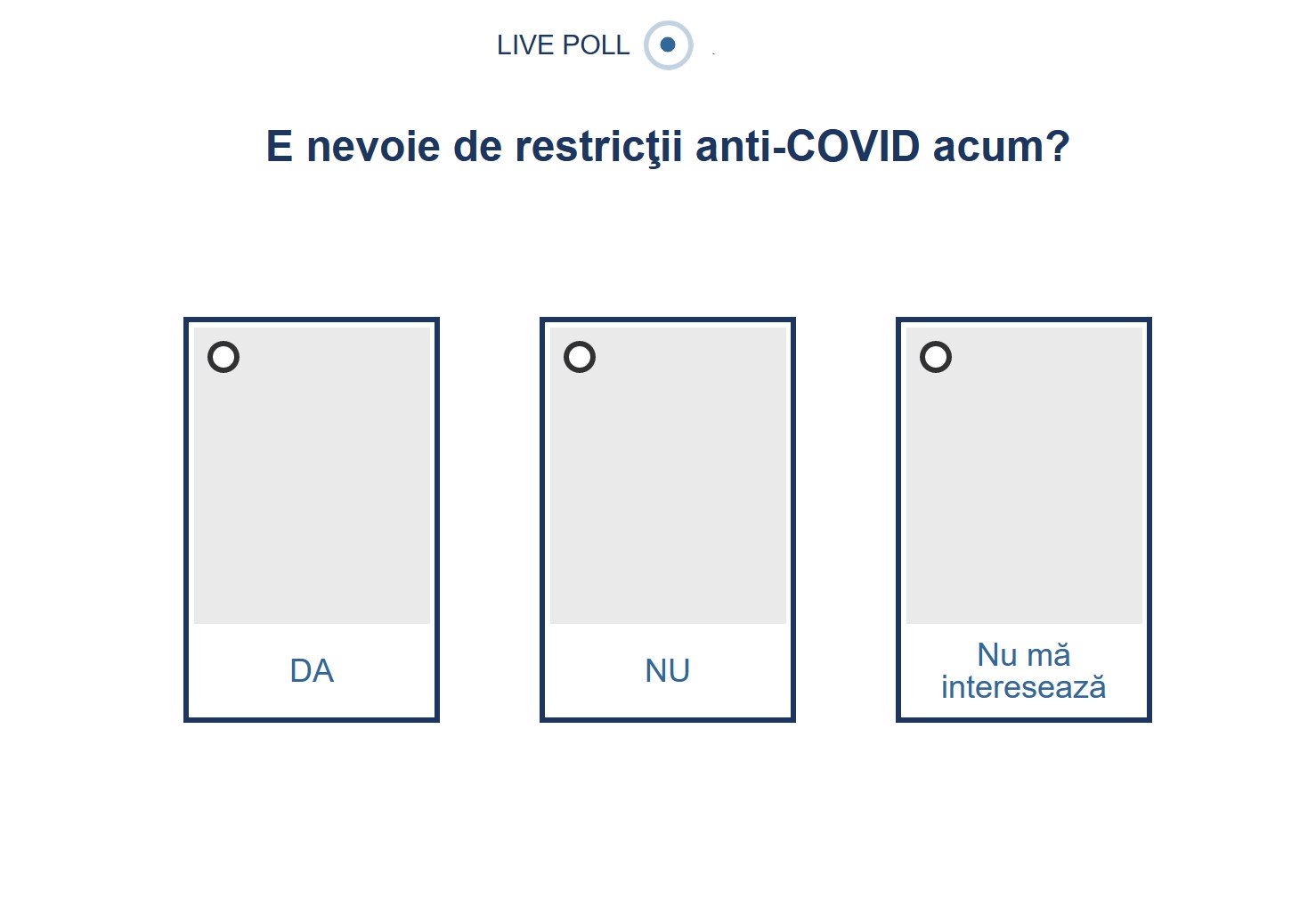Viewport: 1316px width, 899px height.
Task: Click the word 'acum?' in the question
Action: [x=1001, y=147]
